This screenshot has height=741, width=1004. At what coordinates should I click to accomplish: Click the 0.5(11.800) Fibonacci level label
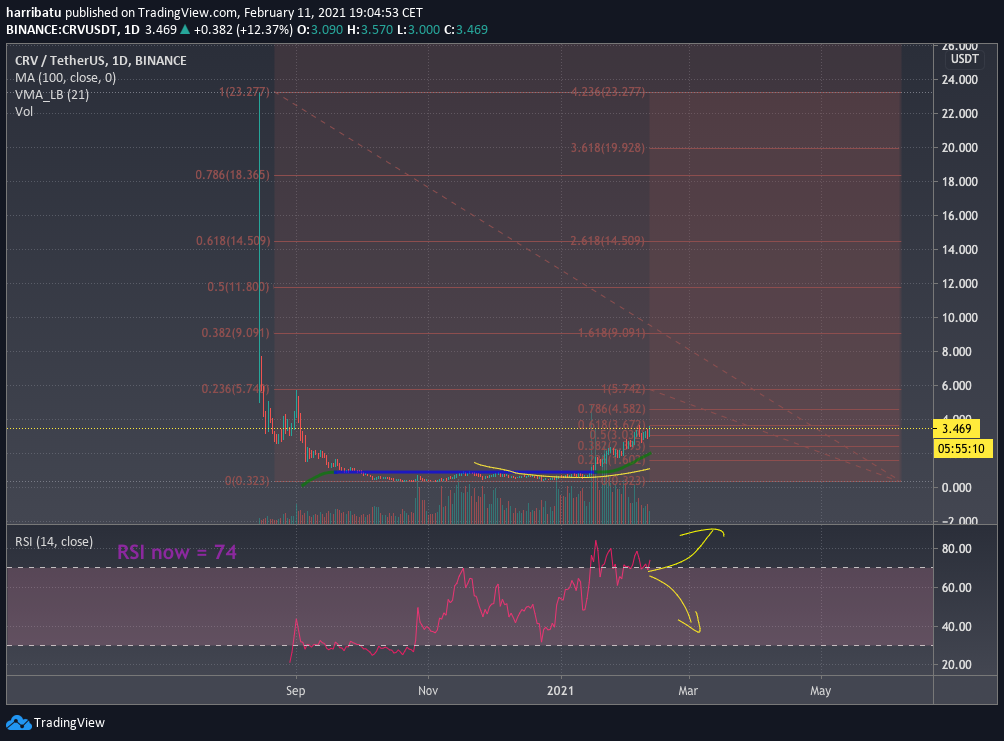click(x=238, y=286)
